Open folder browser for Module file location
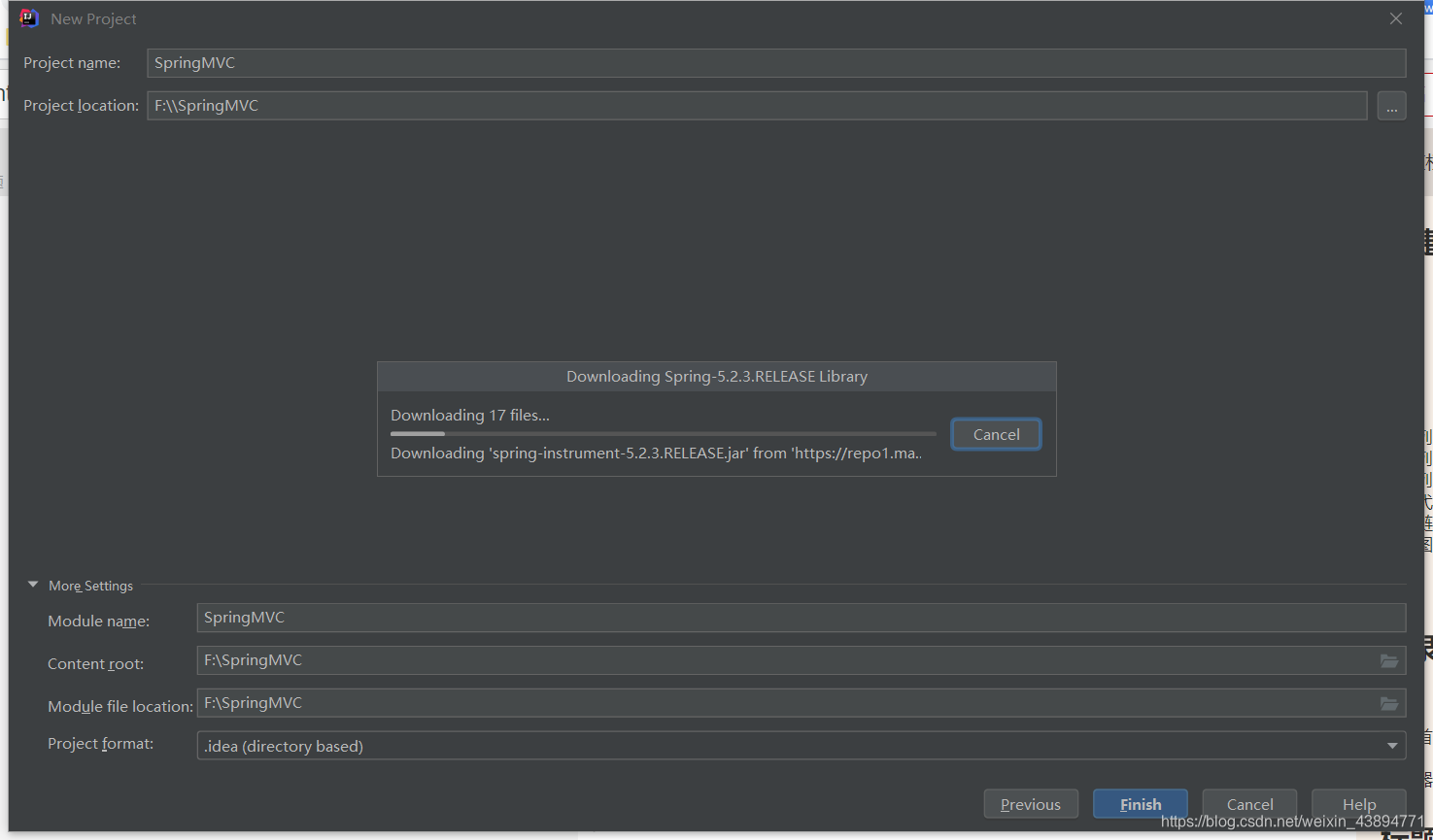Viewport: 1433px width, 840px height. click(x=1389, y=703)
